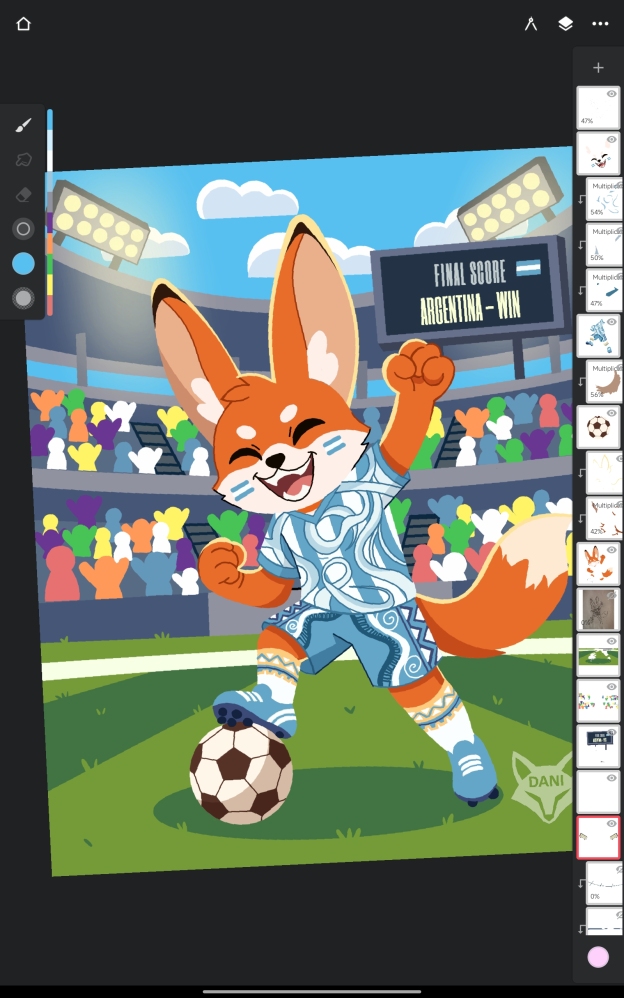Hide the fox face expression layer

click(x=611, y=139)
